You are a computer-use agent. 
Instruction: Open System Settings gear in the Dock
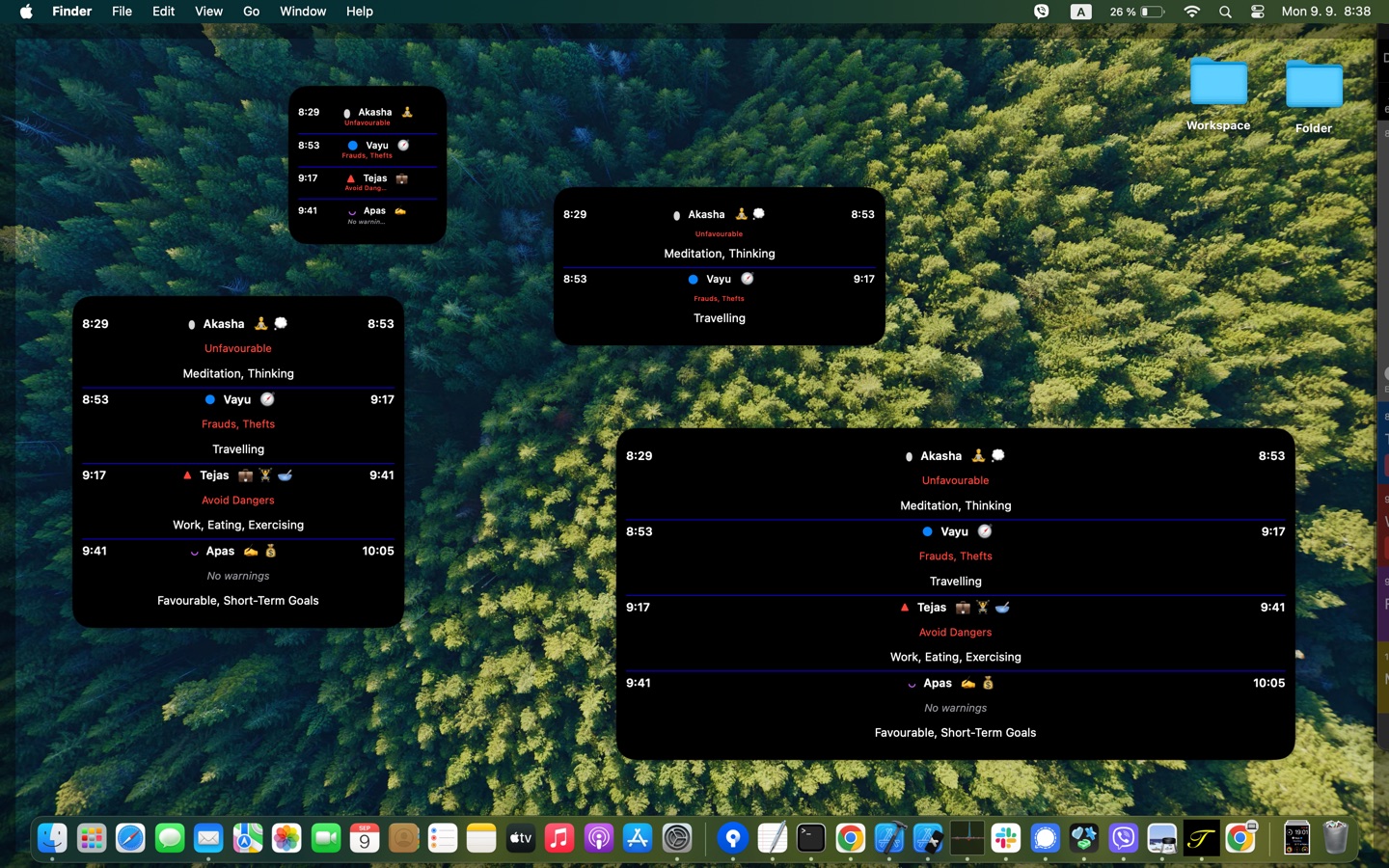point(677,838)
